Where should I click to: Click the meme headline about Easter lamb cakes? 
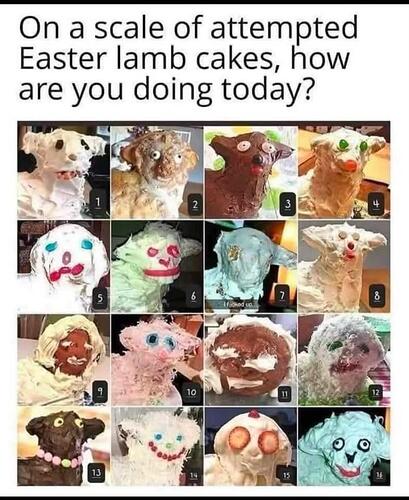pos(188,58)
